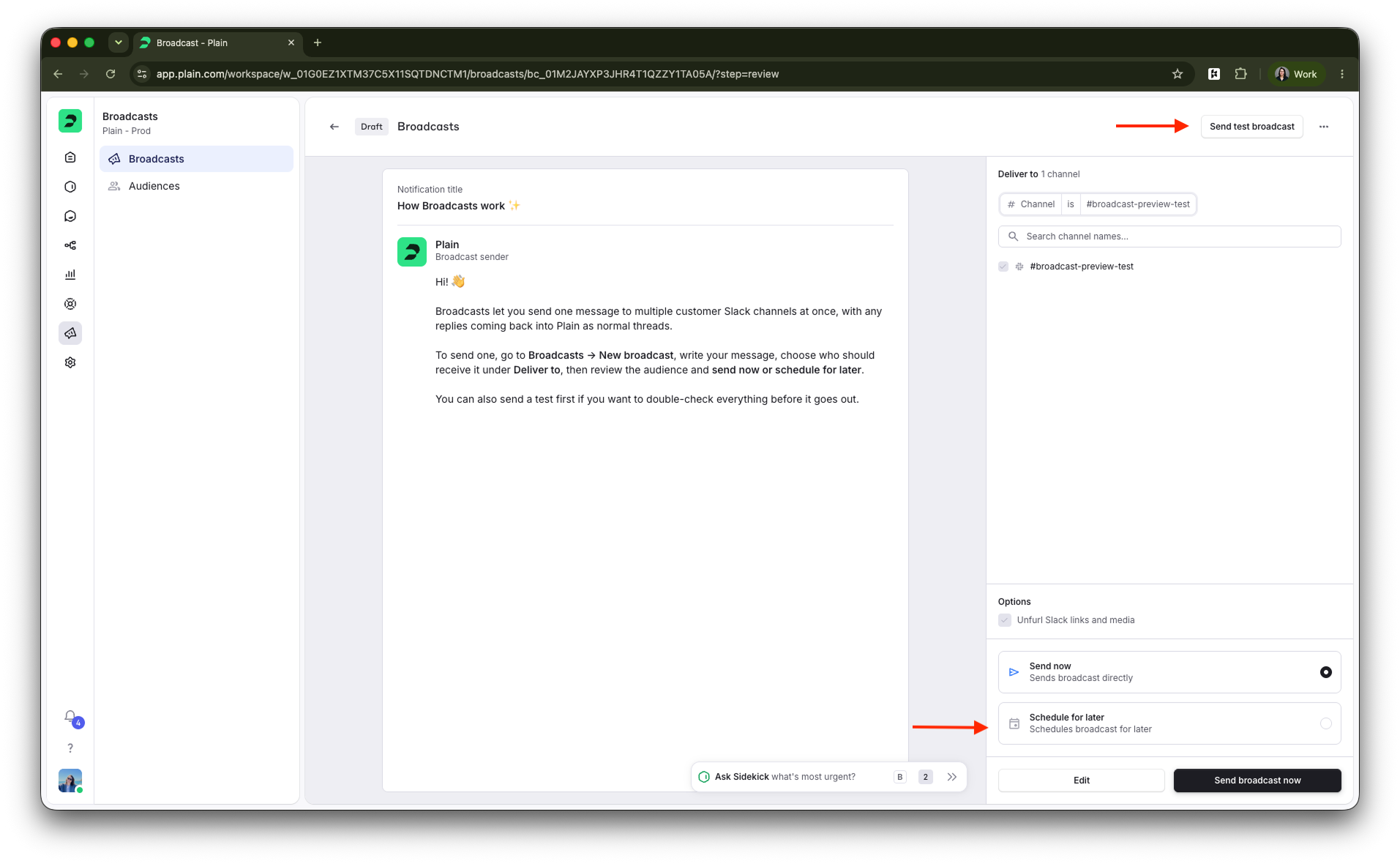The image size is (1400, 864).
Task: Click the extension icon left of puzzle
Action: (1214, 74)
